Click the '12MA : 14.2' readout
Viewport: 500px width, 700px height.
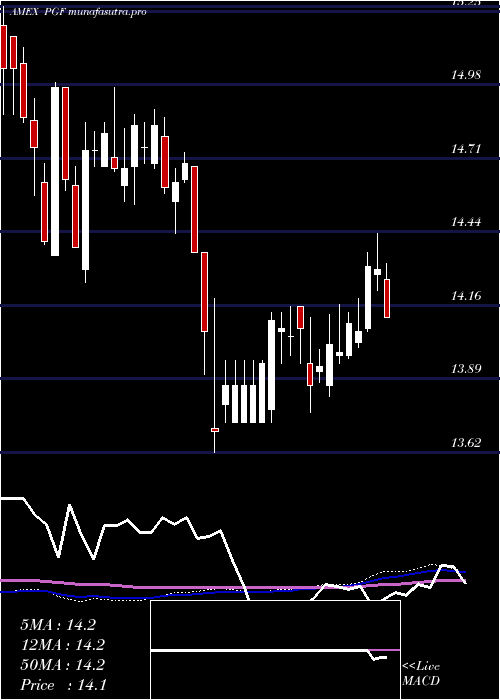(62, 645)
